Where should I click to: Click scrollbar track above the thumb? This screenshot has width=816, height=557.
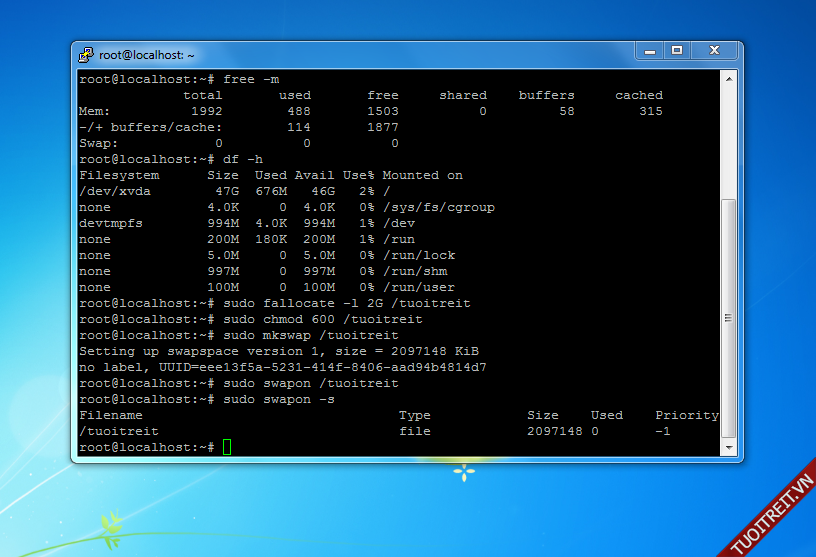[729, 140]
